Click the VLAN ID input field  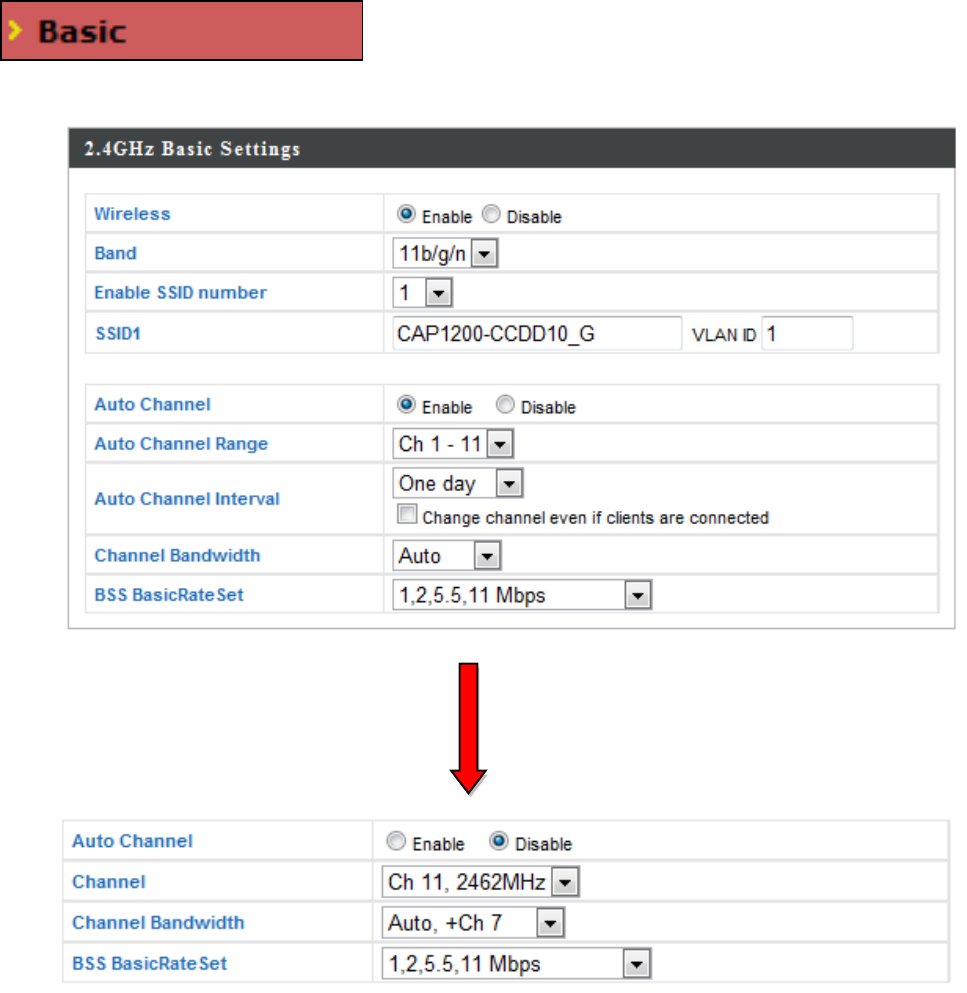click(x=807, y=333)
